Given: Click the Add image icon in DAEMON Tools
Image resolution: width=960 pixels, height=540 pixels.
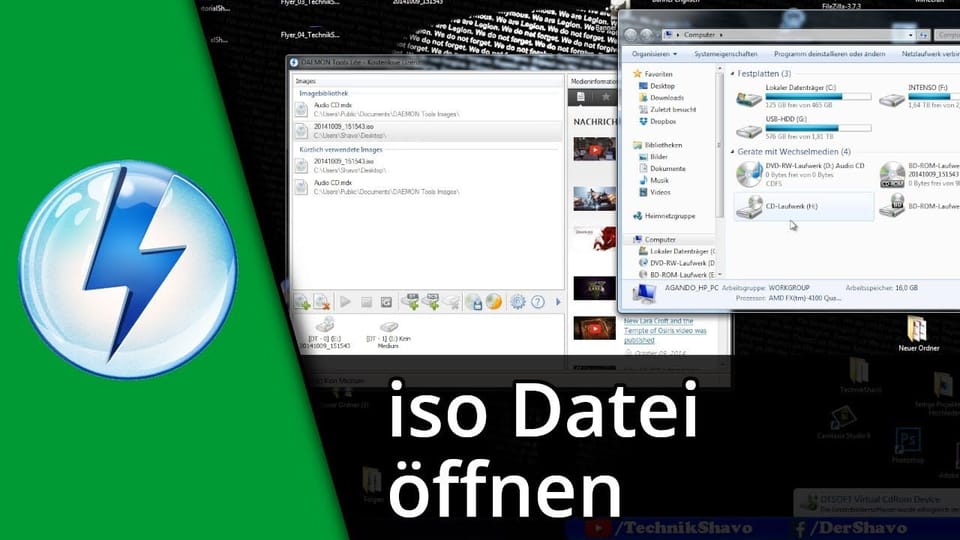Looking at the screenshot, I should (x=302, y=301).
